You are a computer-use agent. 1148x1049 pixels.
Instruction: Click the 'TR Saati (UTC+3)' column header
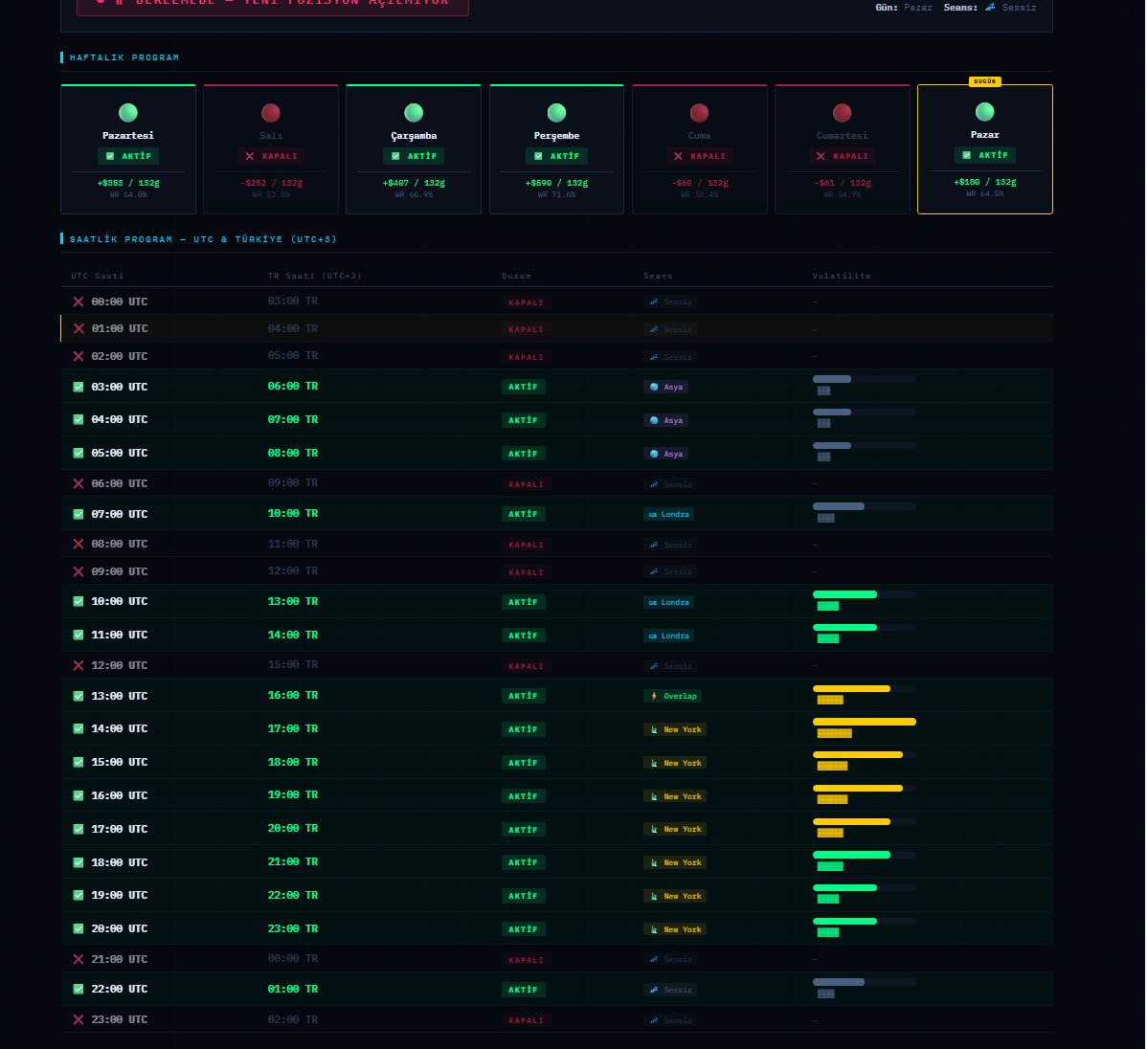[x=315, y=276]
